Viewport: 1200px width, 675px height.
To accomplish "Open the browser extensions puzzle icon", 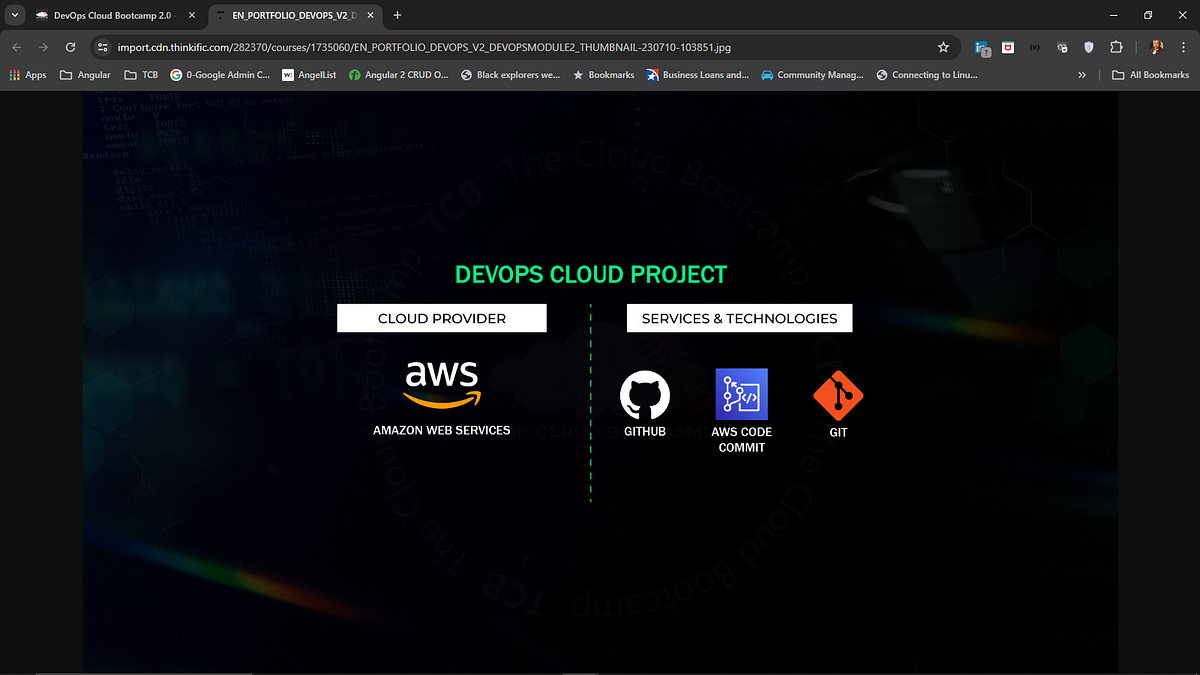I will click(x=1116, y=47).
